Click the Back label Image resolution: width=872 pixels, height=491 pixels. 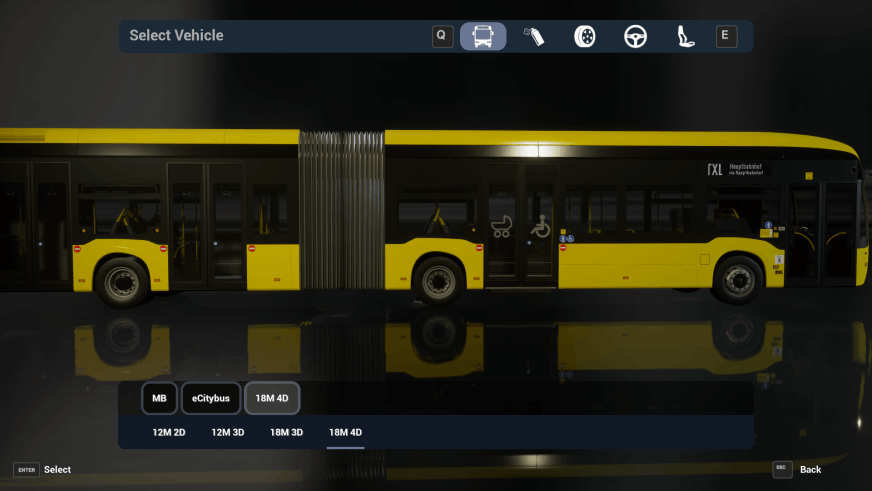(810, 470)
